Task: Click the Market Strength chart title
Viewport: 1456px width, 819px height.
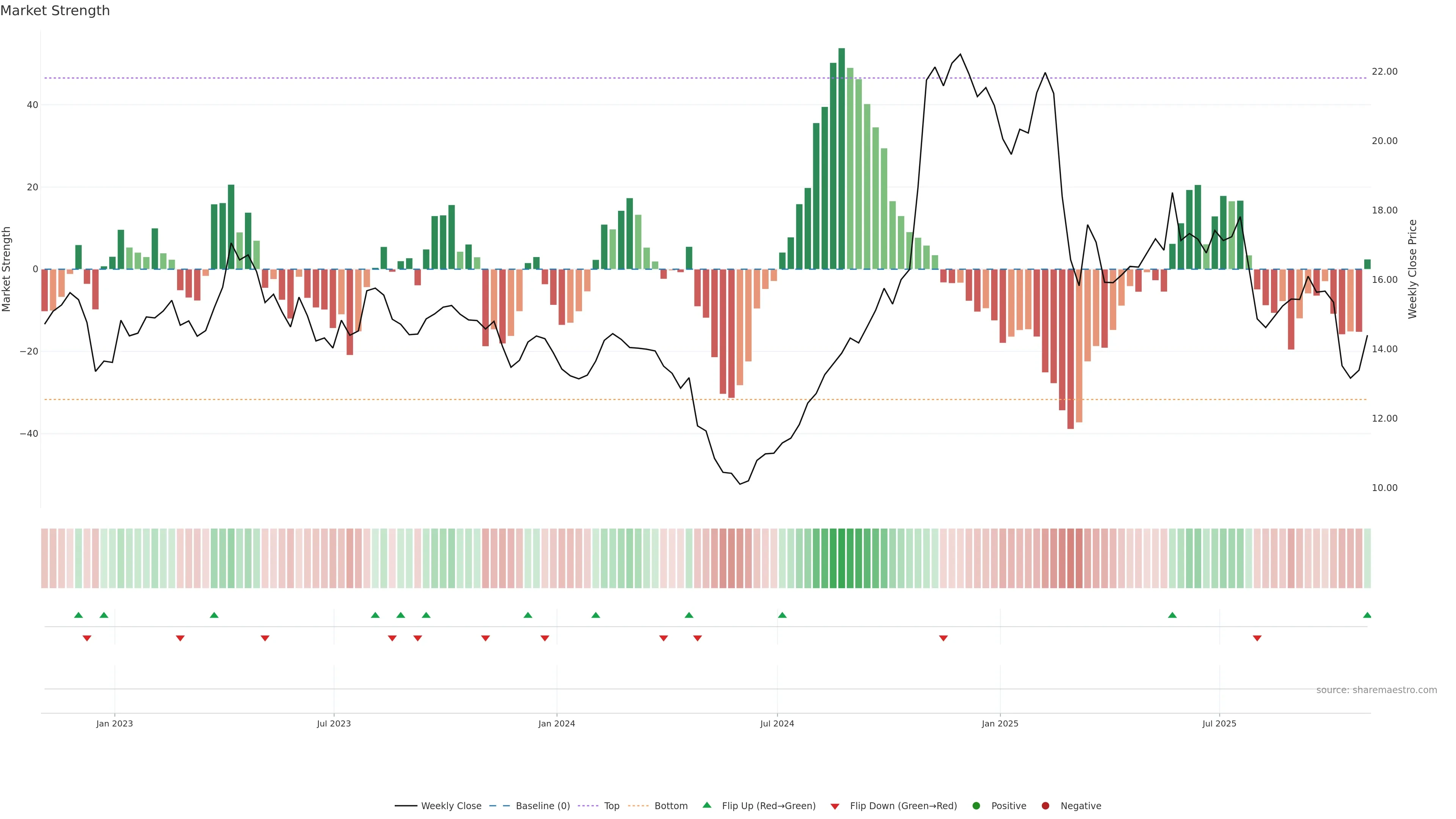Action: coord(55,11)
